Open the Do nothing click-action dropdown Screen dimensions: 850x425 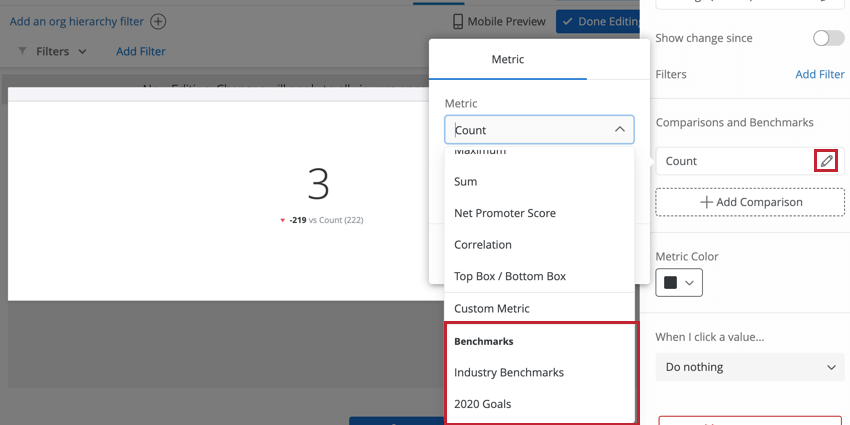pos(750,367)
